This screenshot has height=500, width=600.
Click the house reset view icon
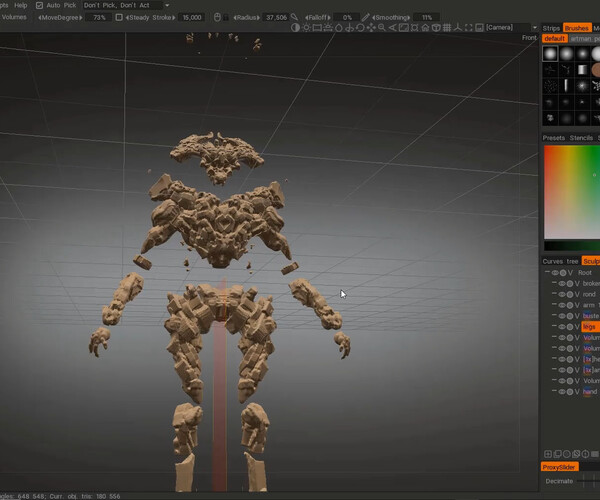(425, 28)
